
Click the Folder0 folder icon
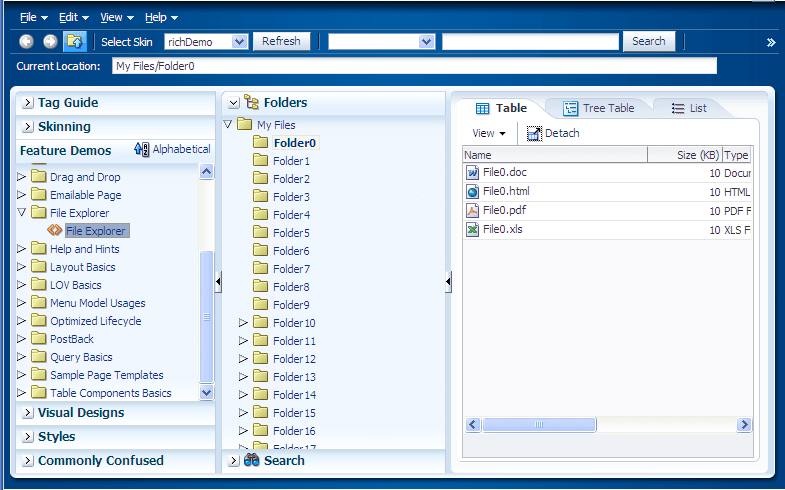pos(260,142)
